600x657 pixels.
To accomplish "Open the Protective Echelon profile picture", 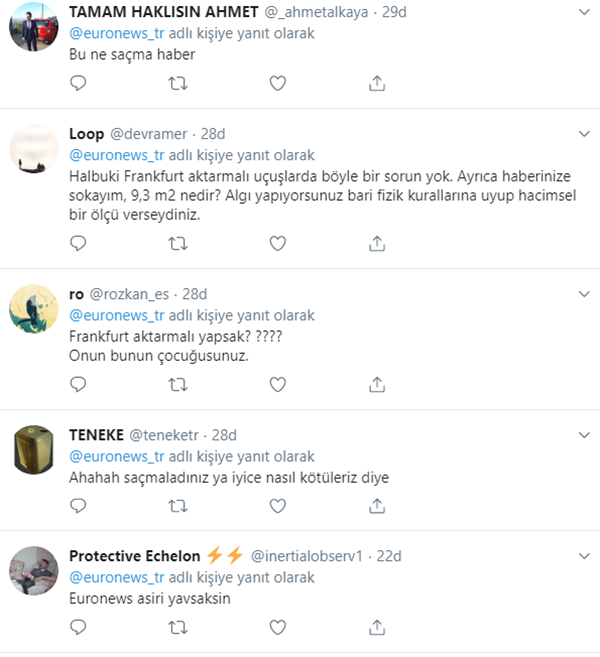I will click(x=34, y=572).
